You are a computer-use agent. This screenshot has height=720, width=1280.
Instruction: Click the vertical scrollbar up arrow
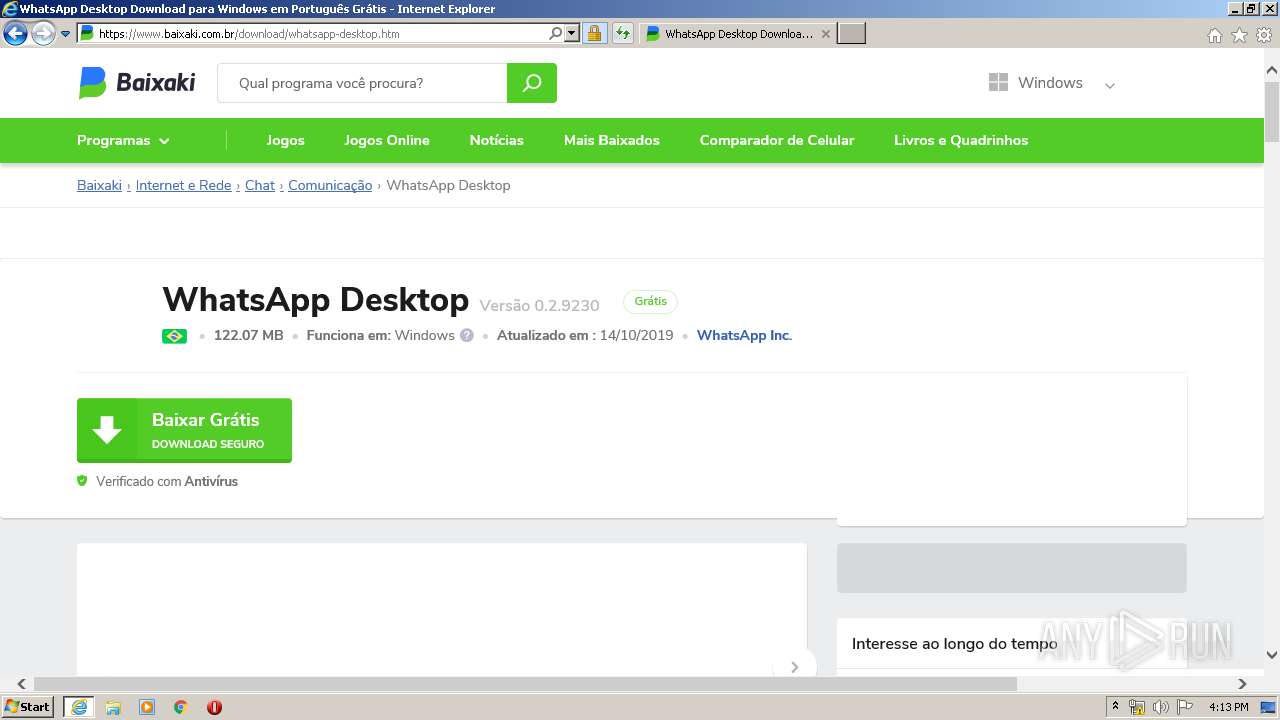[1272, 70]
